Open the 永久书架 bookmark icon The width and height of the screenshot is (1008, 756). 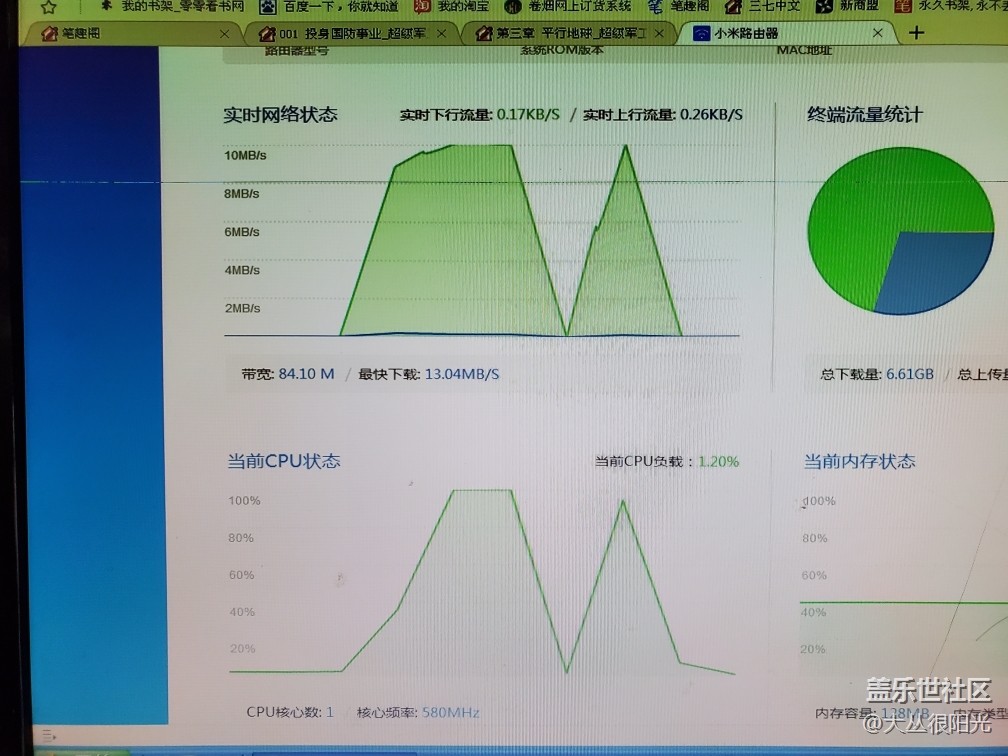pyautogui.click(x=903, y=6)
